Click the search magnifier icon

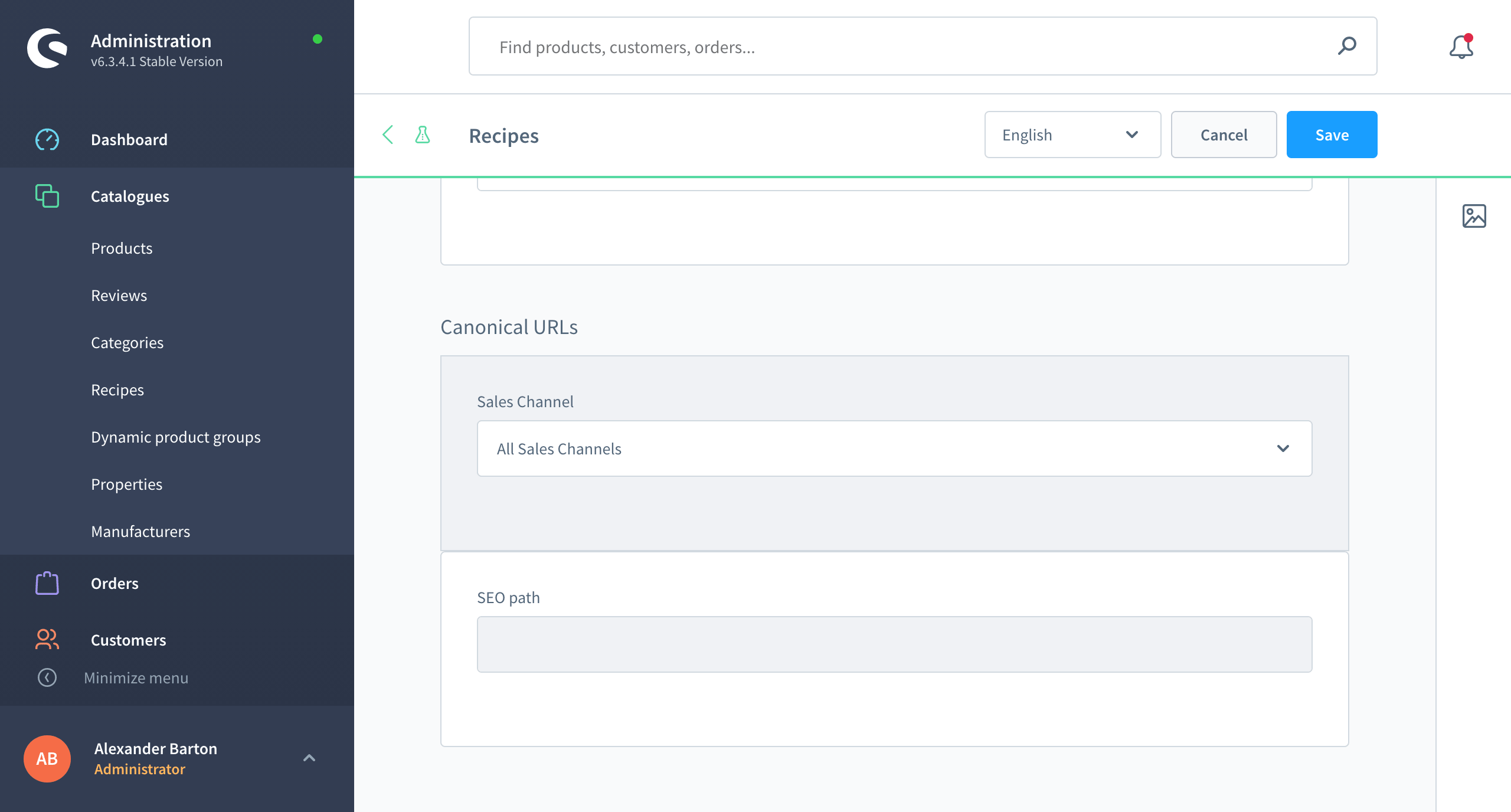pos(1347,46)
